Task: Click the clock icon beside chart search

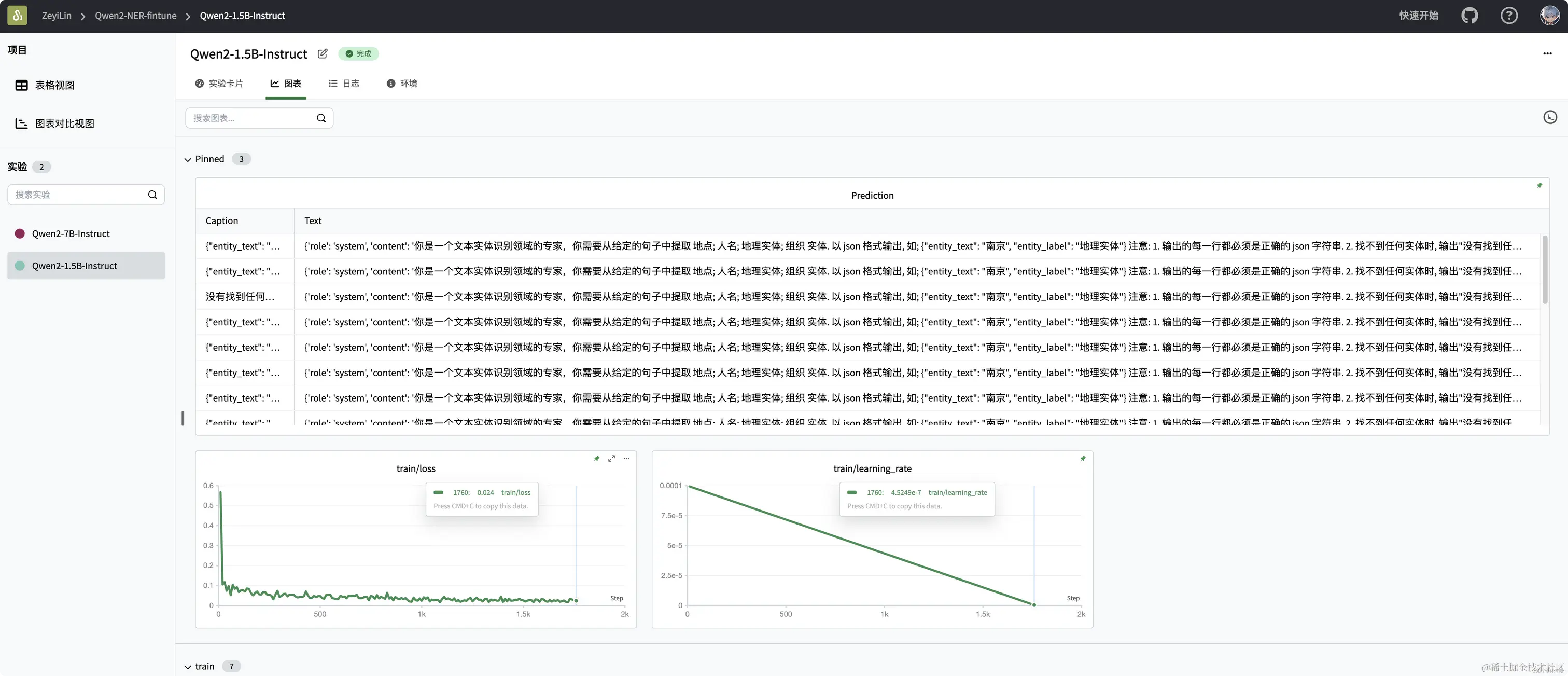Action: click(x=1550, y=117)
